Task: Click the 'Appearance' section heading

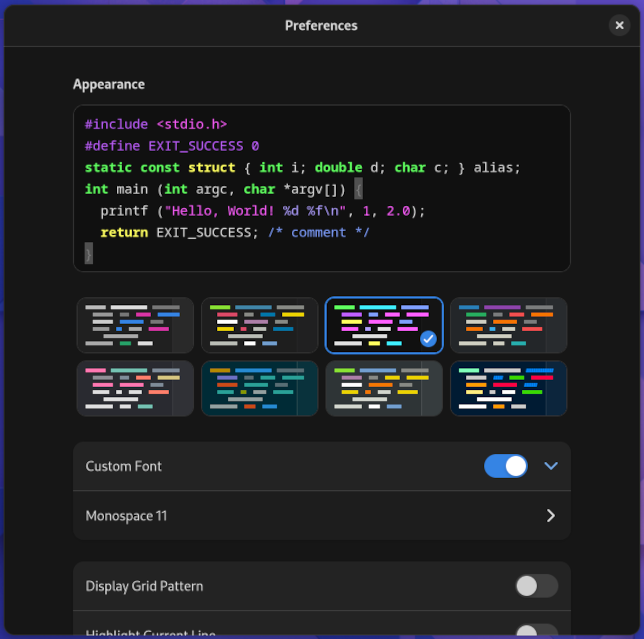Action: point(109,84)
